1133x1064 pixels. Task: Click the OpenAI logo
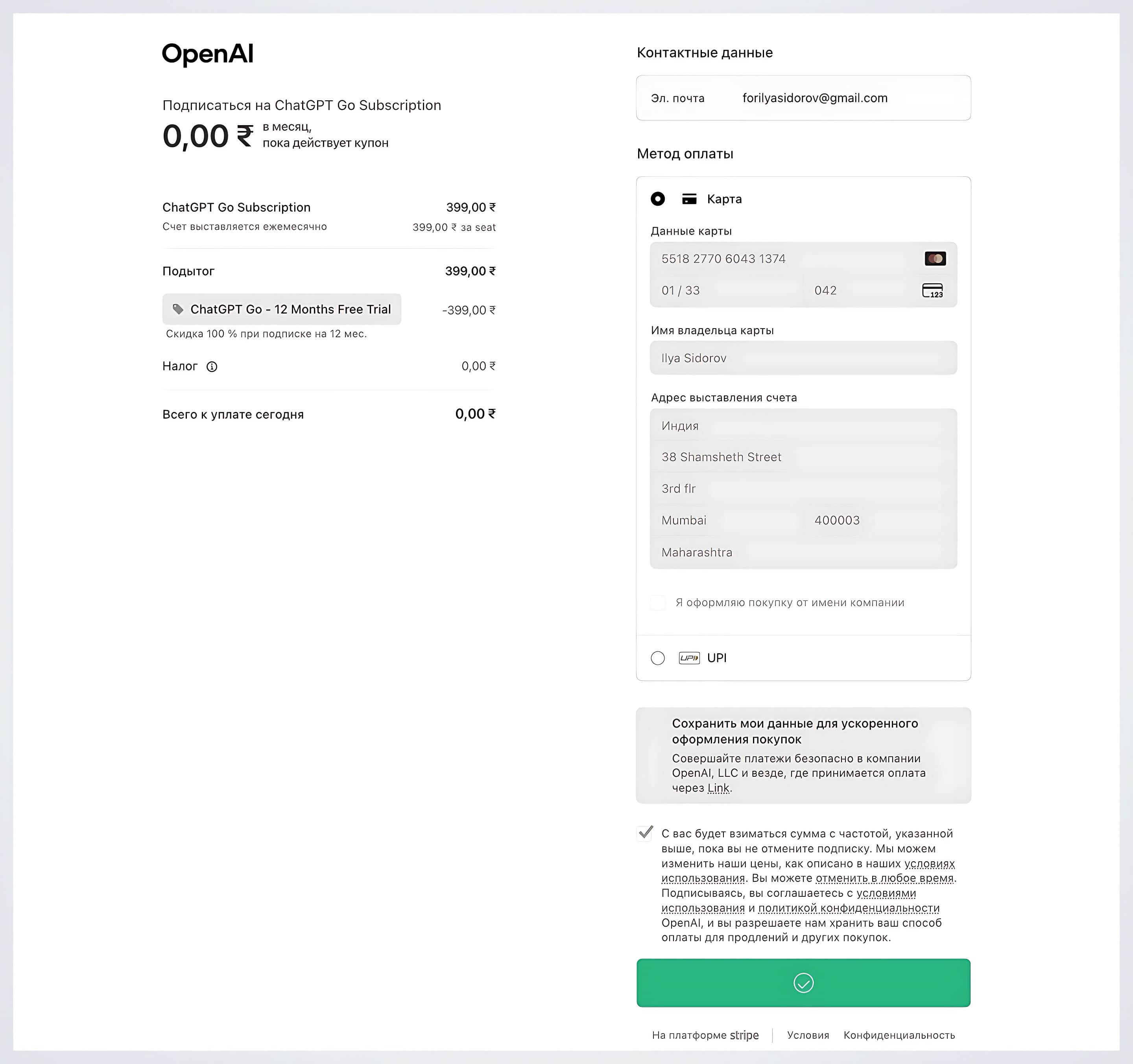click(208, 54)
